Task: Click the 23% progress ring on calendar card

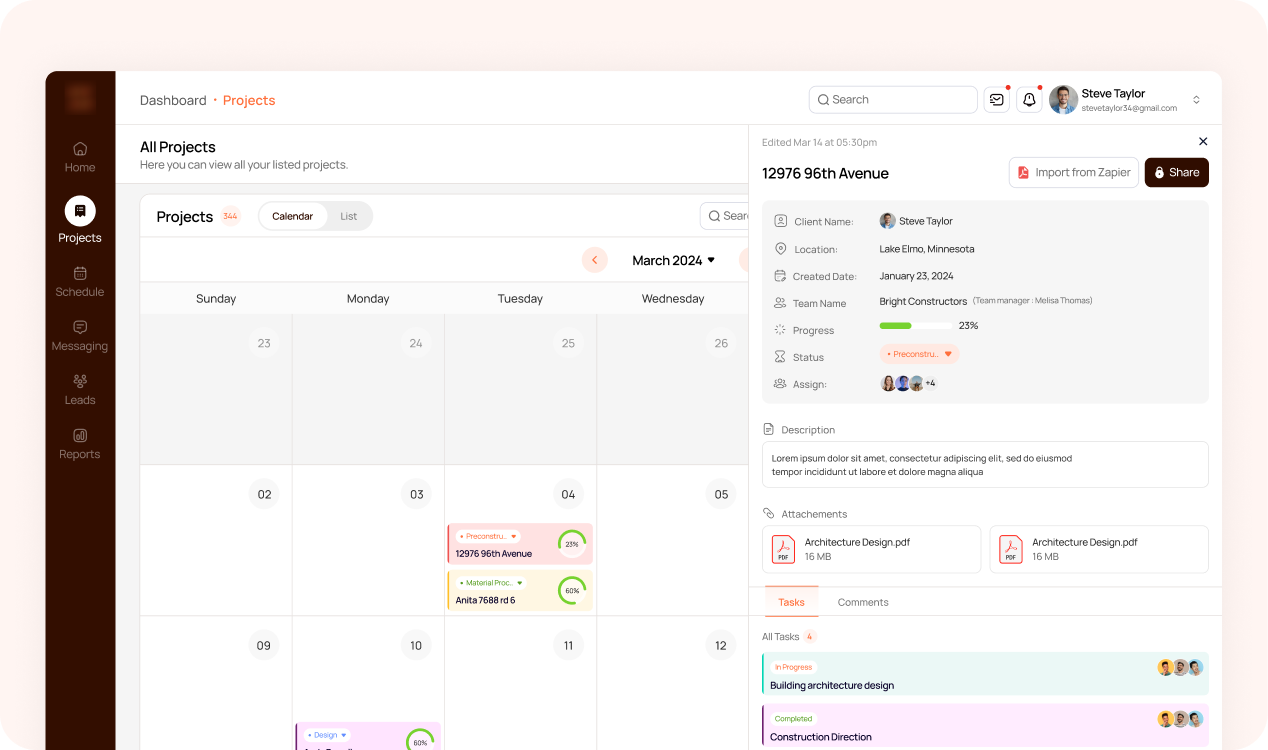Action: (572, 544)
